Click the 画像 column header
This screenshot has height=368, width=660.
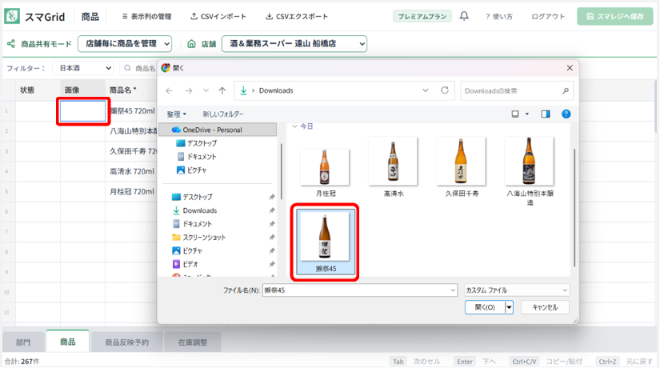[83, 90]
